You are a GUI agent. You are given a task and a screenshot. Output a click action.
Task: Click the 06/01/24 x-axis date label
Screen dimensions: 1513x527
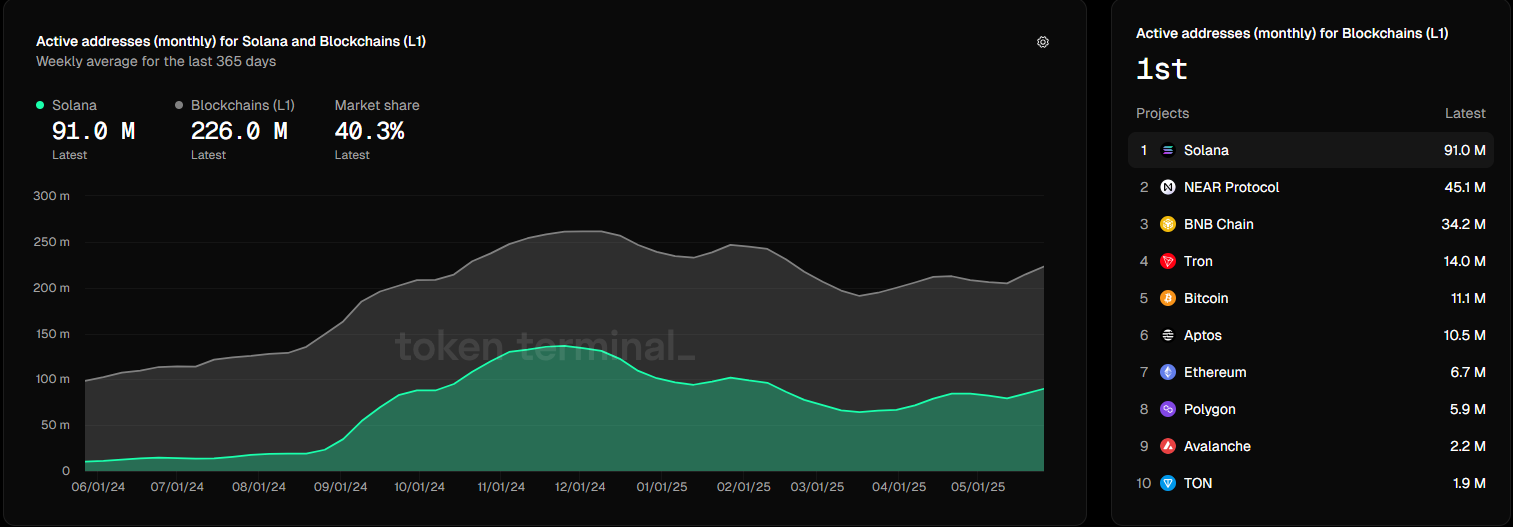click(x=96, y=487)
